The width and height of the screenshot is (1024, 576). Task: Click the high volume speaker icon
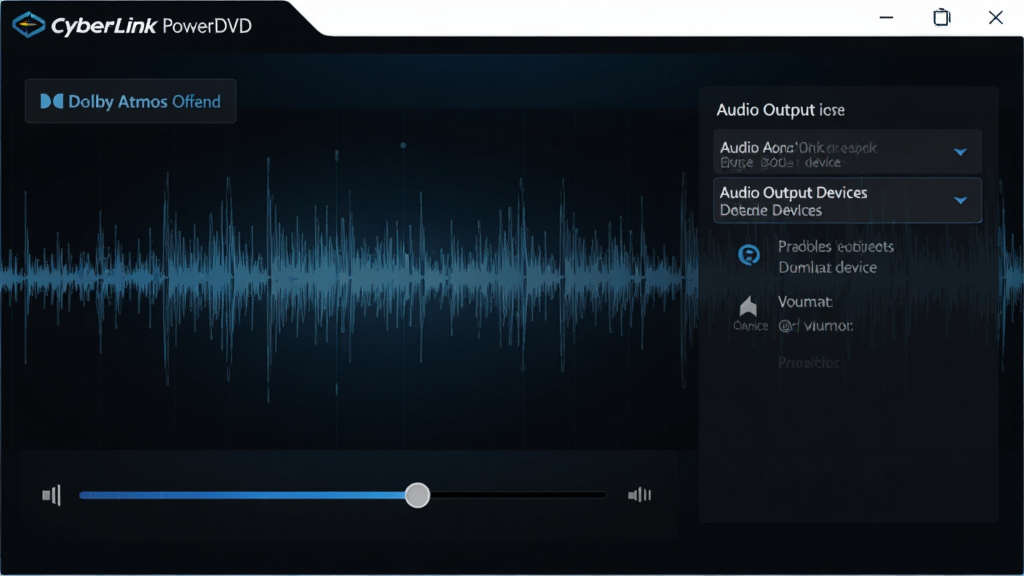[x=639, y=495]
